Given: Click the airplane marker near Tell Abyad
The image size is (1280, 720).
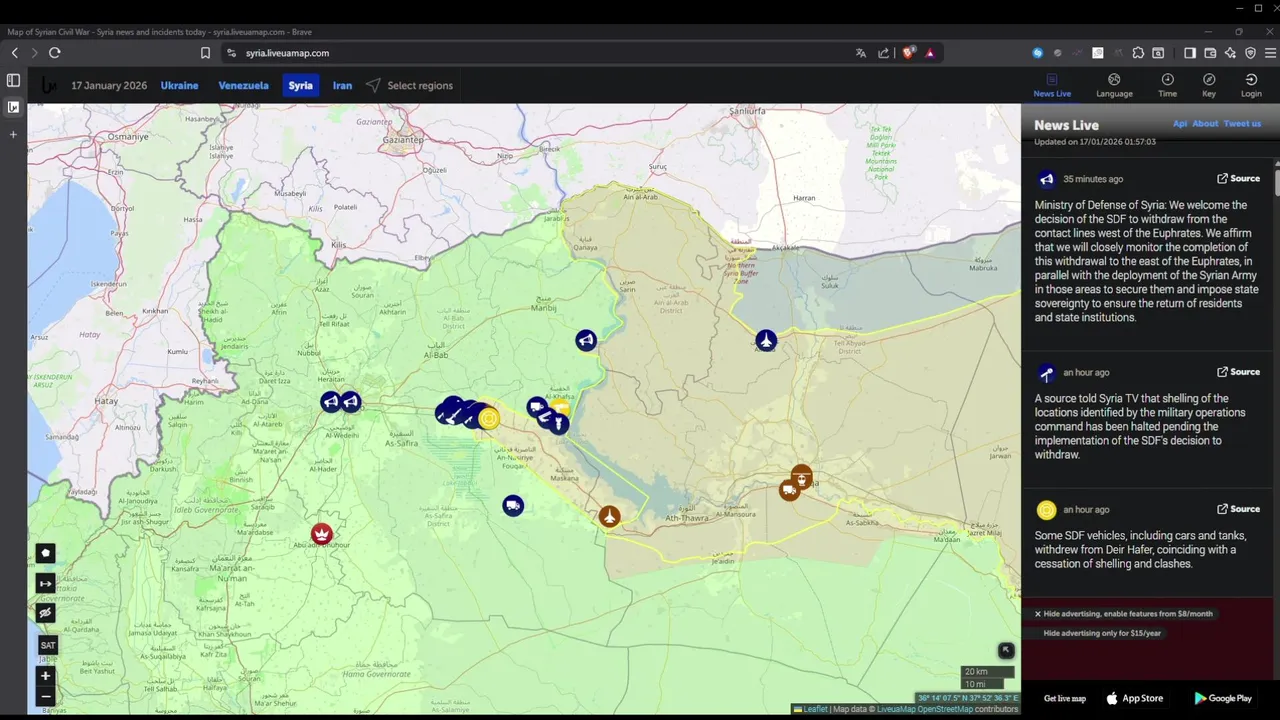Looking at the screenshot, I should coord(766,341).
